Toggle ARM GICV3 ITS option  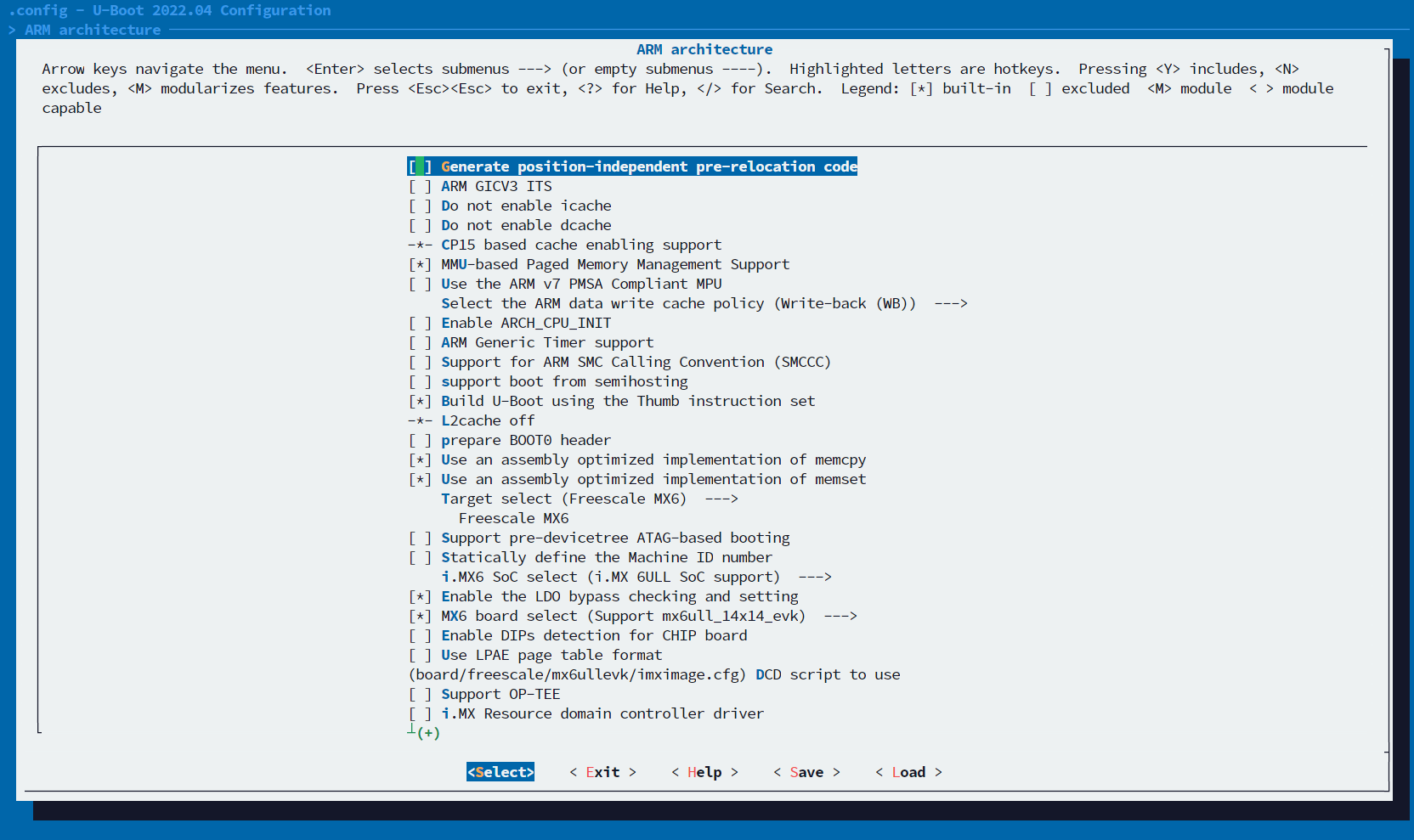click(480, 186)
